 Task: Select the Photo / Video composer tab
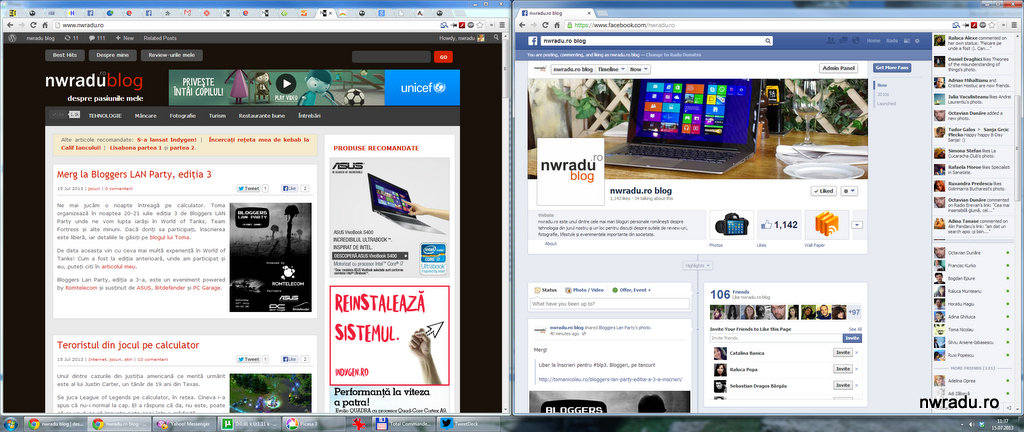click(584, 290)
